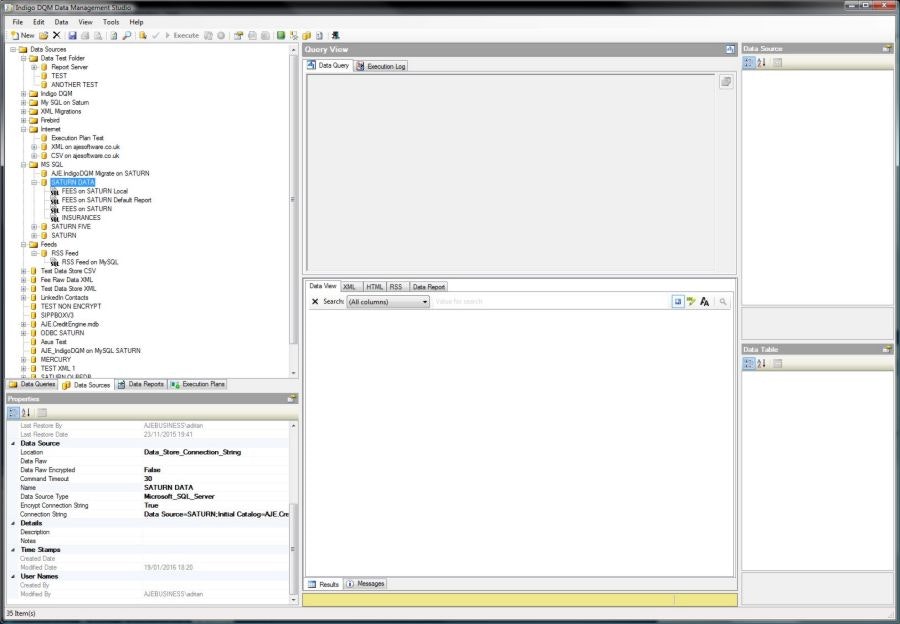This screenshot has width=900, height=624.
Task: Expand the SATURN FIVE node
Action: click(33, 226)
